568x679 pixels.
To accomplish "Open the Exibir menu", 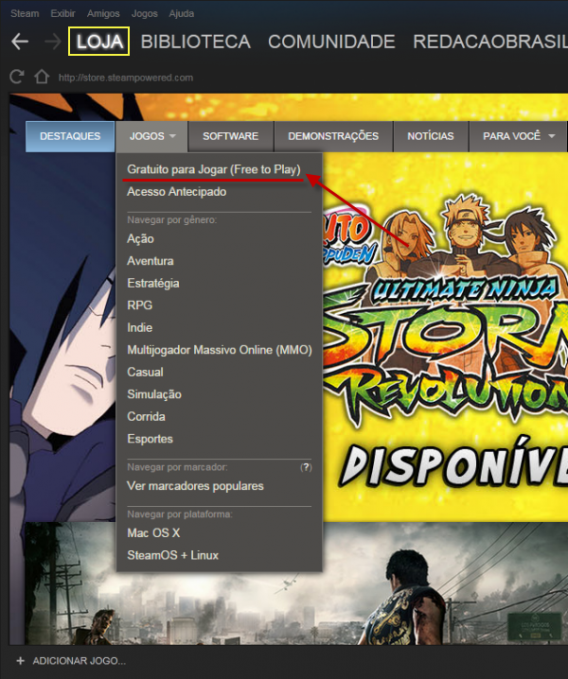I will click(63, 13).
